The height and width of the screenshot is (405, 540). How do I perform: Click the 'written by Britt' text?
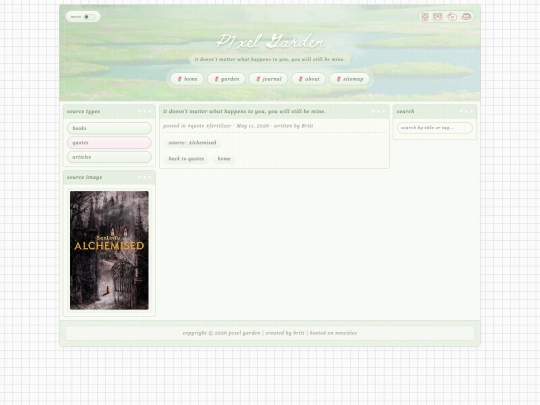click(x=293, y=126)
